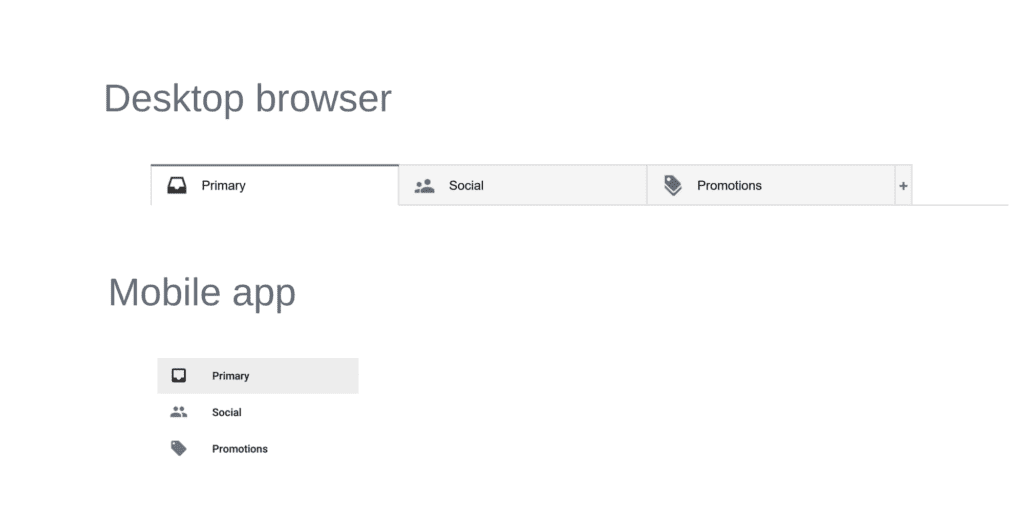Click the word Mobile in the heading
1024x512 pixels.
pyautogui.click(x=165, y=291)
